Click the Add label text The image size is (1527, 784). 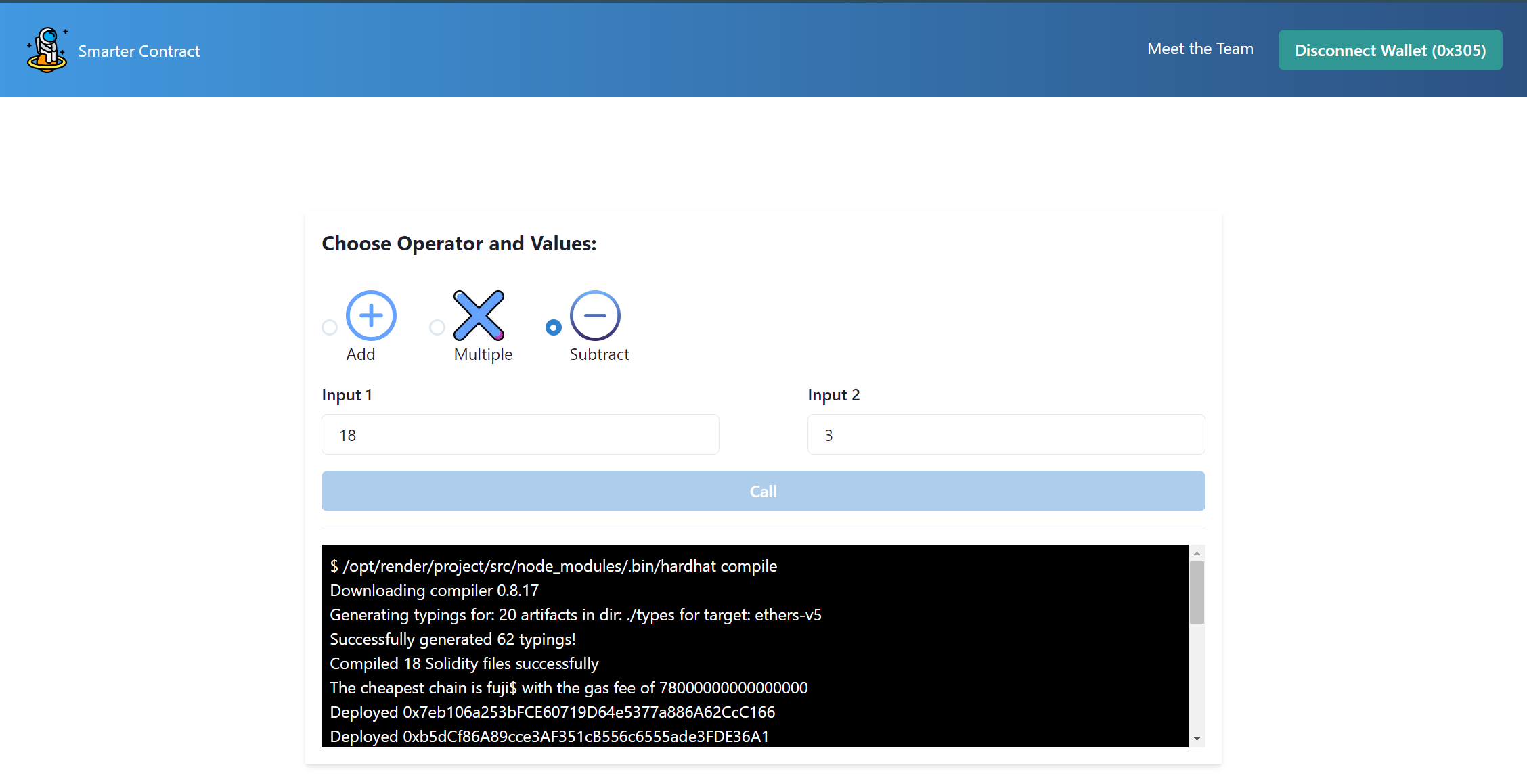pyautogui.click(x=361, y=354)
